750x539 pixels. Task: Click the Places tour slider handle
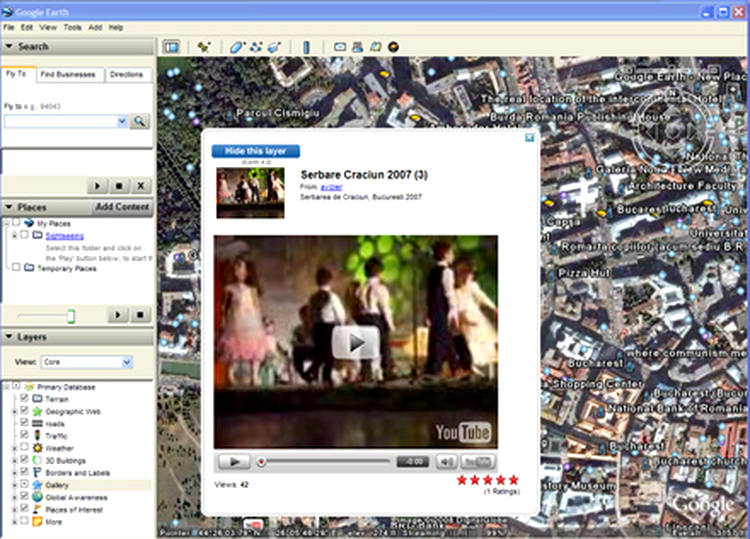coord(71,316)
